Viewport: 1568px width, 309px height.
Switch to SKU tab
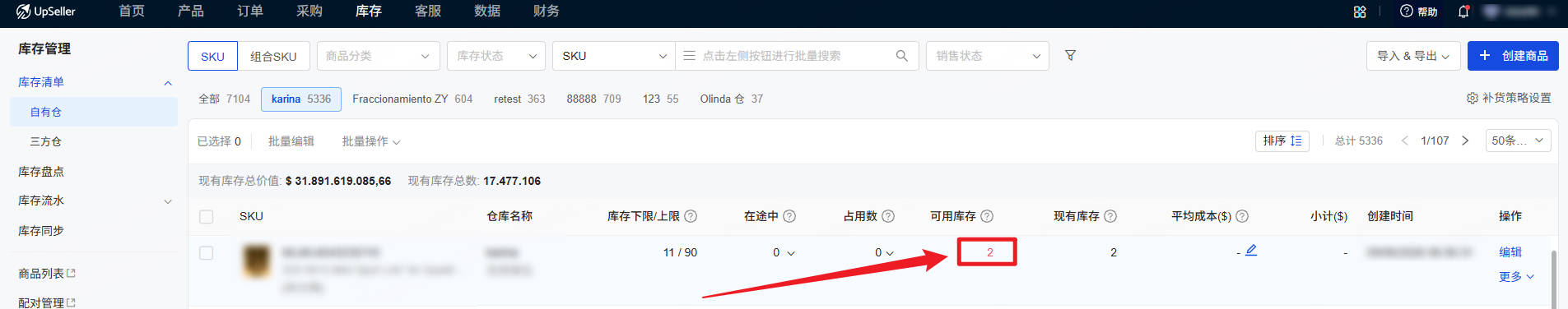212,56
